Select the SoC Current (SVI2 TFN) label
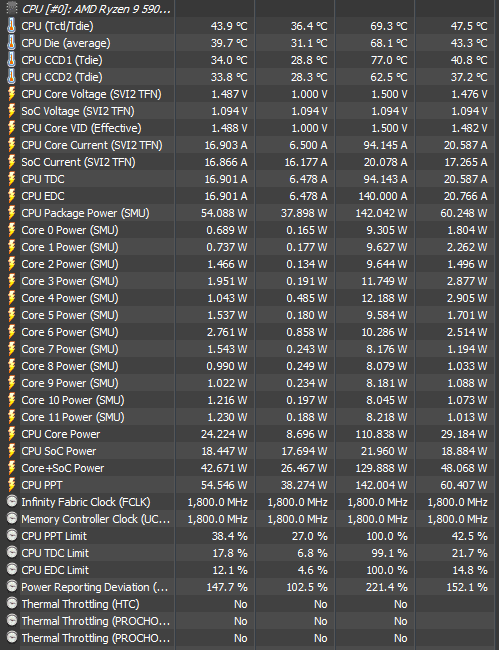Image resolution: width=499 pixels, height=650 pixels. [78, 162]
